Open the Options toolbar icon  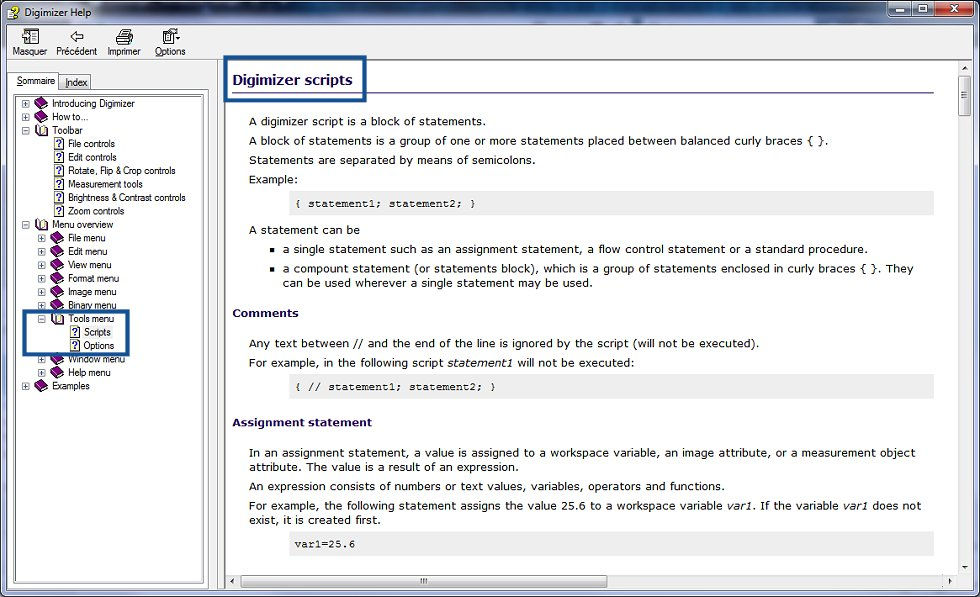point(170,37)
